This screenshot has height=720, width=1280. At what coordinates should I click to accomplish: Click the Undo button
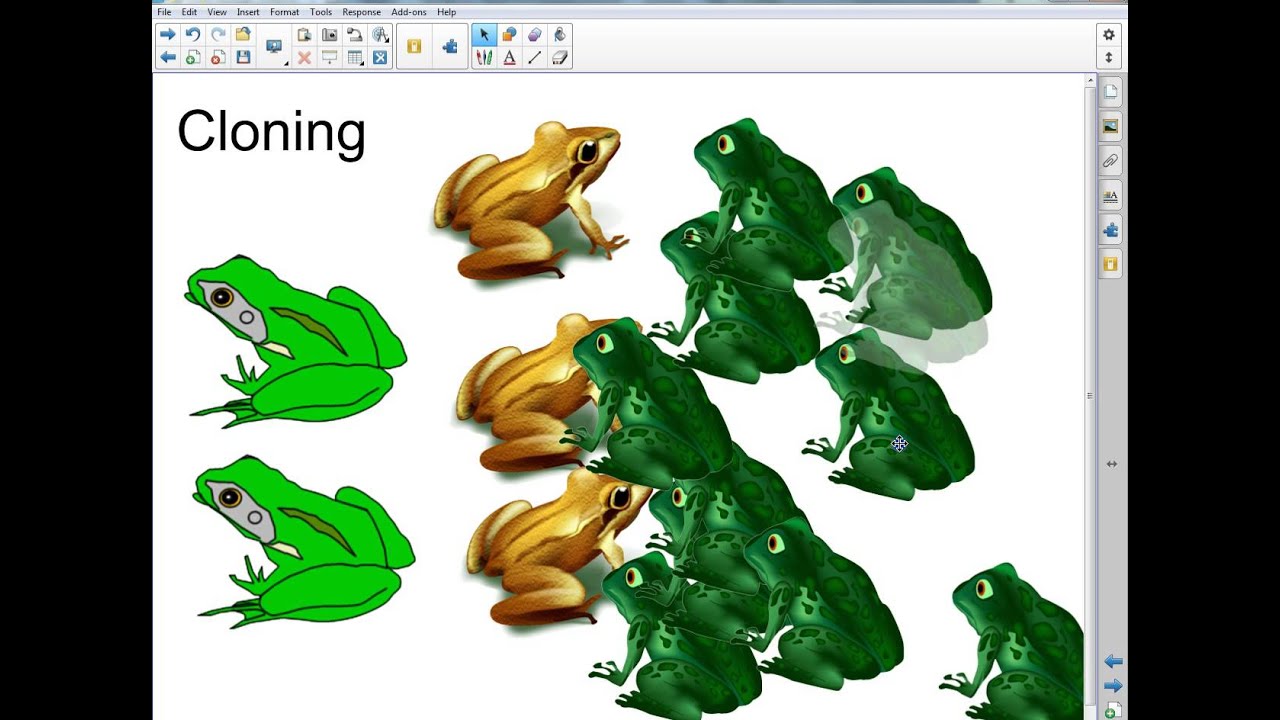(x=193, y=34)
